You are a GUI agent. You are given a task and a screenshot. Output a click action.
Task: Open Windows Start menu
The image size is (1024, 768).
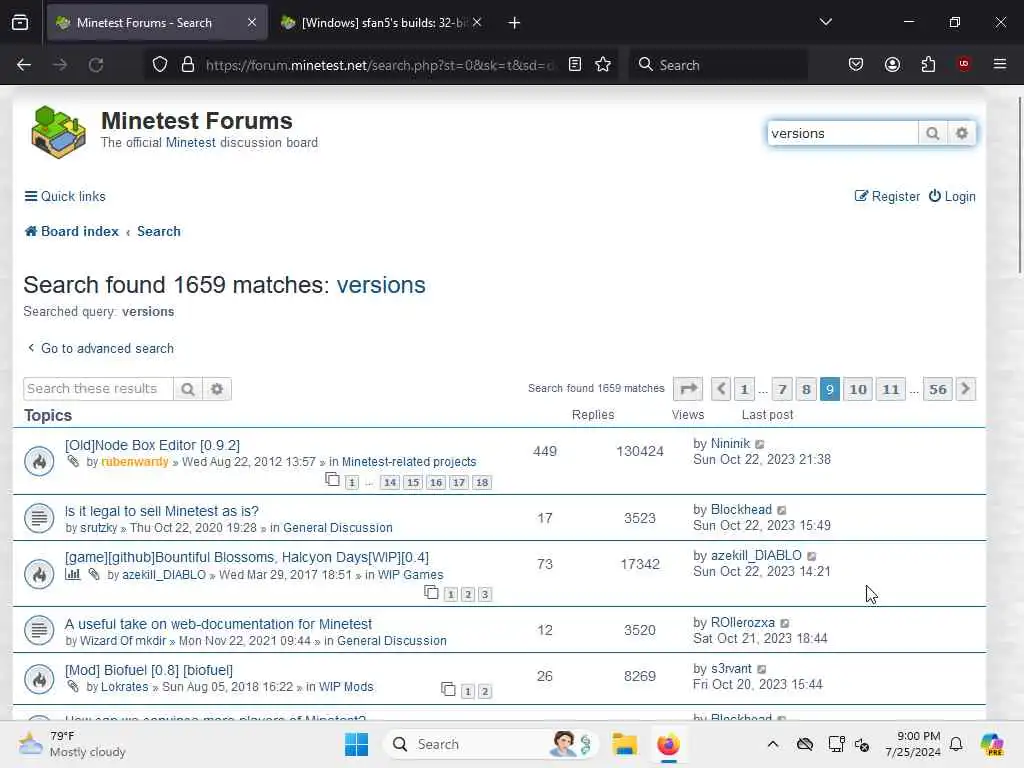[x=357, y=744]
